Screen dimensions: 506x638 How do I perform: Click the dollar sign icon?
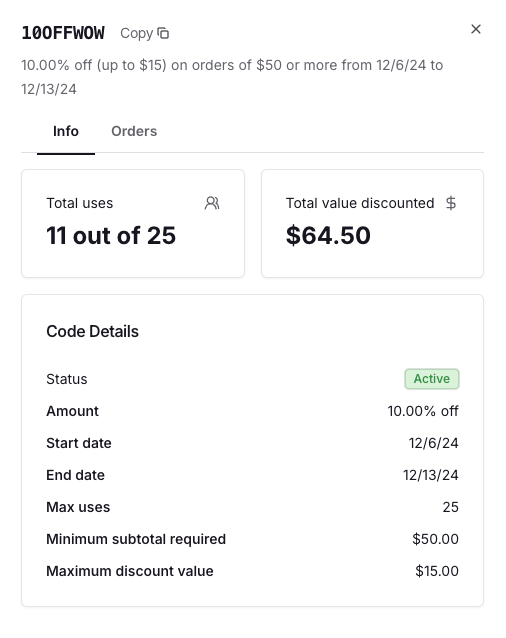(x=451, y=203)
